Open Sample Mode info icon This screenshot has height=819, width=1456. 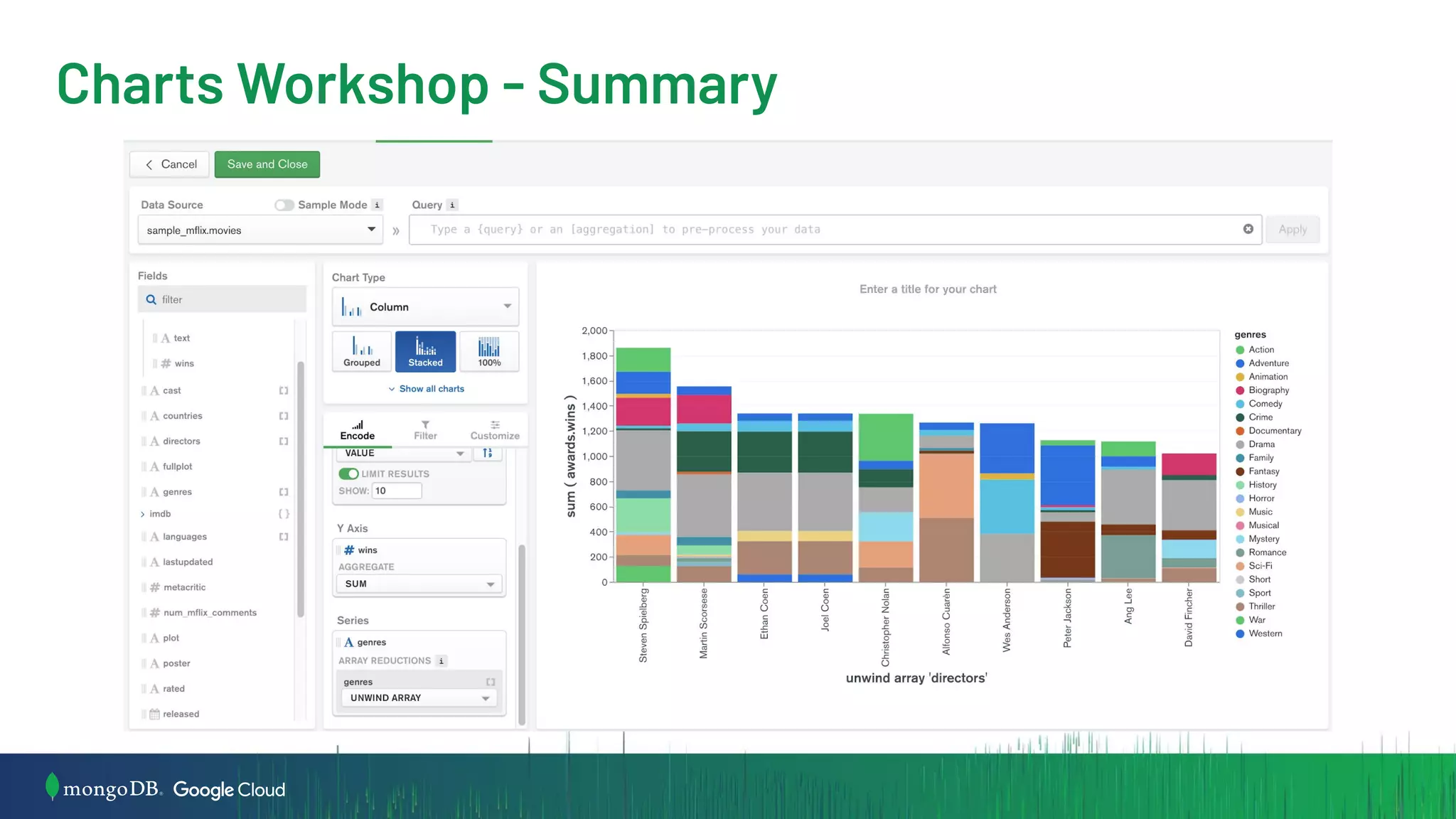[378, 205]
